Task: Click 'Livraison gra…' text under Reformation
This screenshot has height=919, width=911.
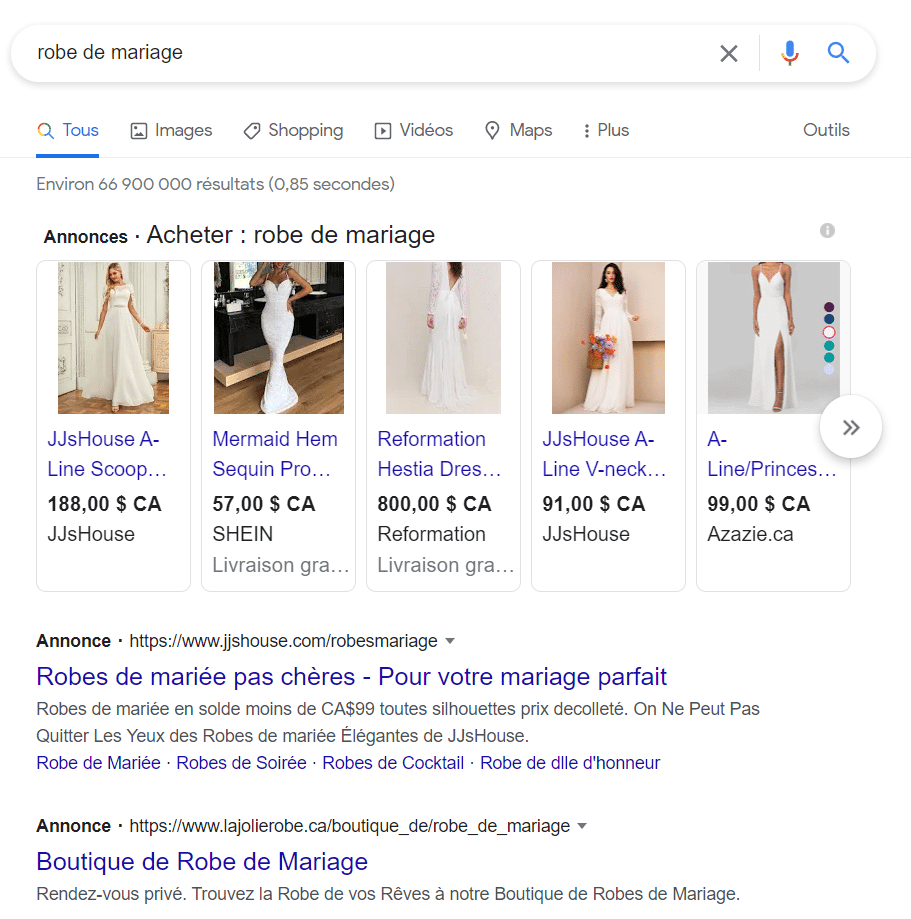Action: (446, 566)
